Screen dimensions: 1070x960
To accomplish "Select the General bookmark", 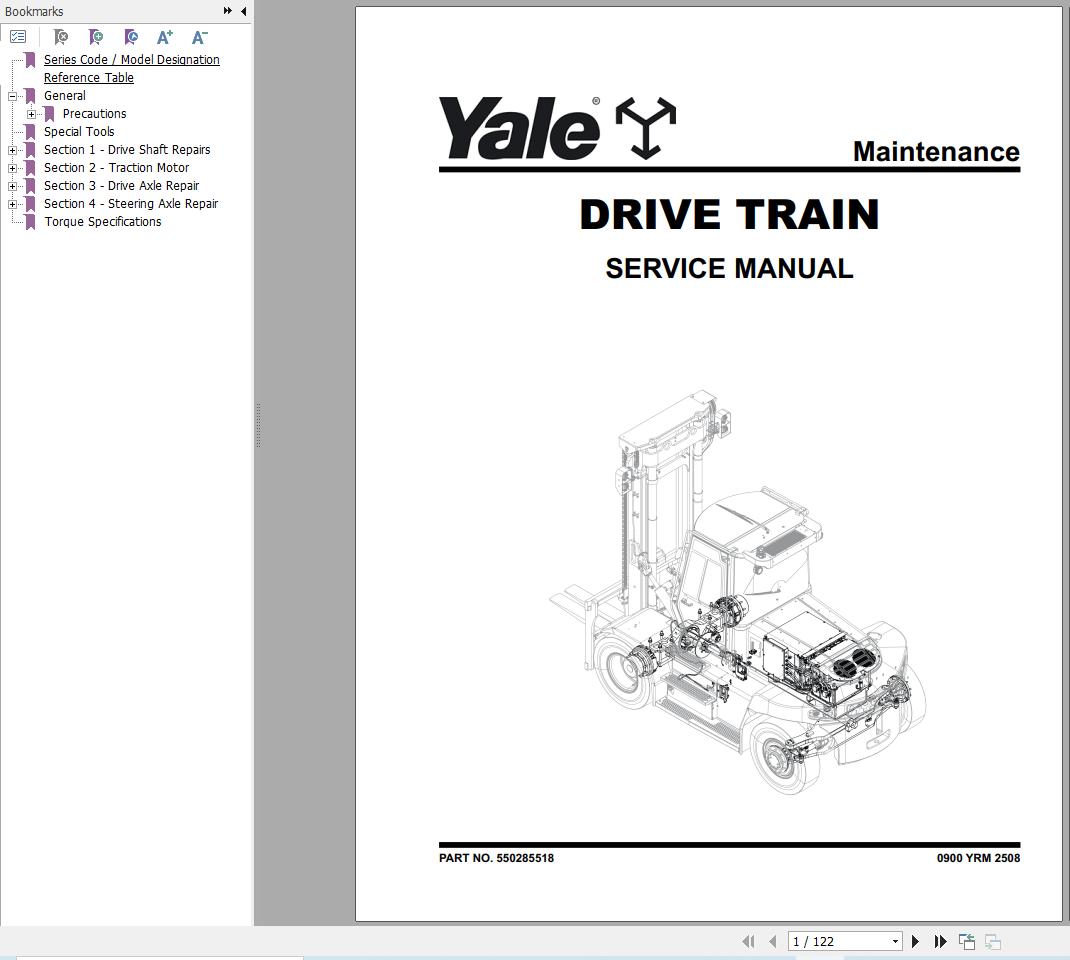I will (x=65, y=96).
